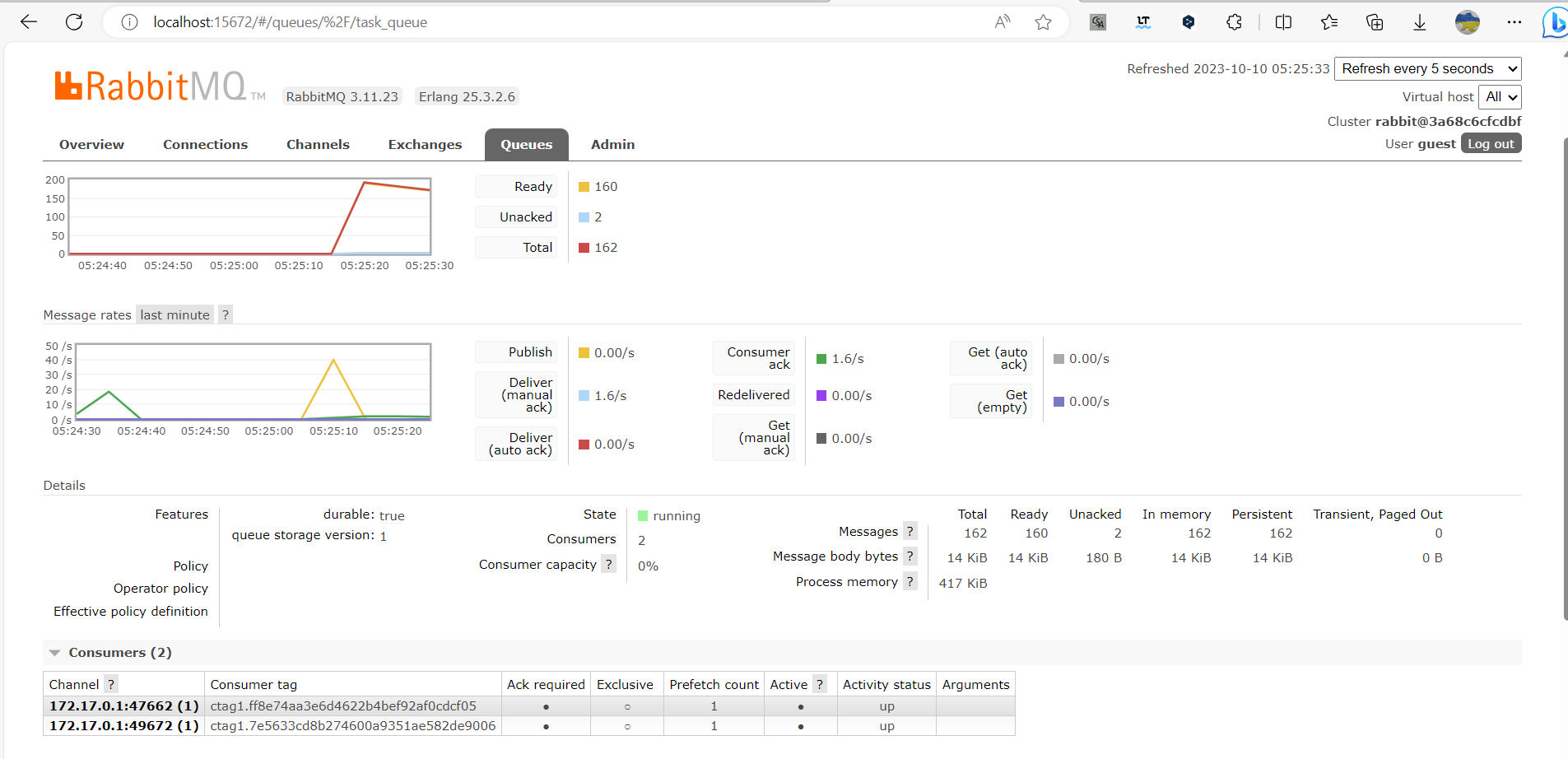Open the Refresh every 5 seconds dropdown
Viewport: 1568px width, 759px height.
[x=1427, y=68]
